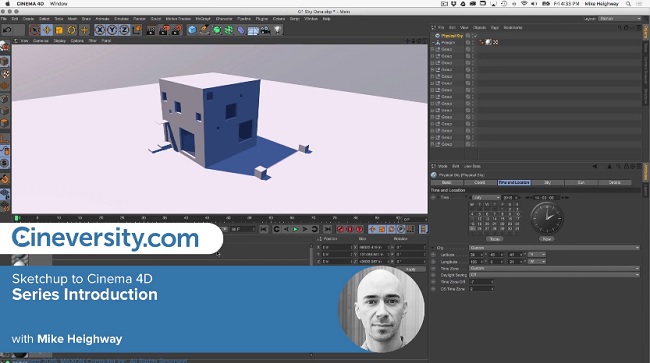Click the Today button under the calendar
The image size is (650, 363).
point(494,239)
